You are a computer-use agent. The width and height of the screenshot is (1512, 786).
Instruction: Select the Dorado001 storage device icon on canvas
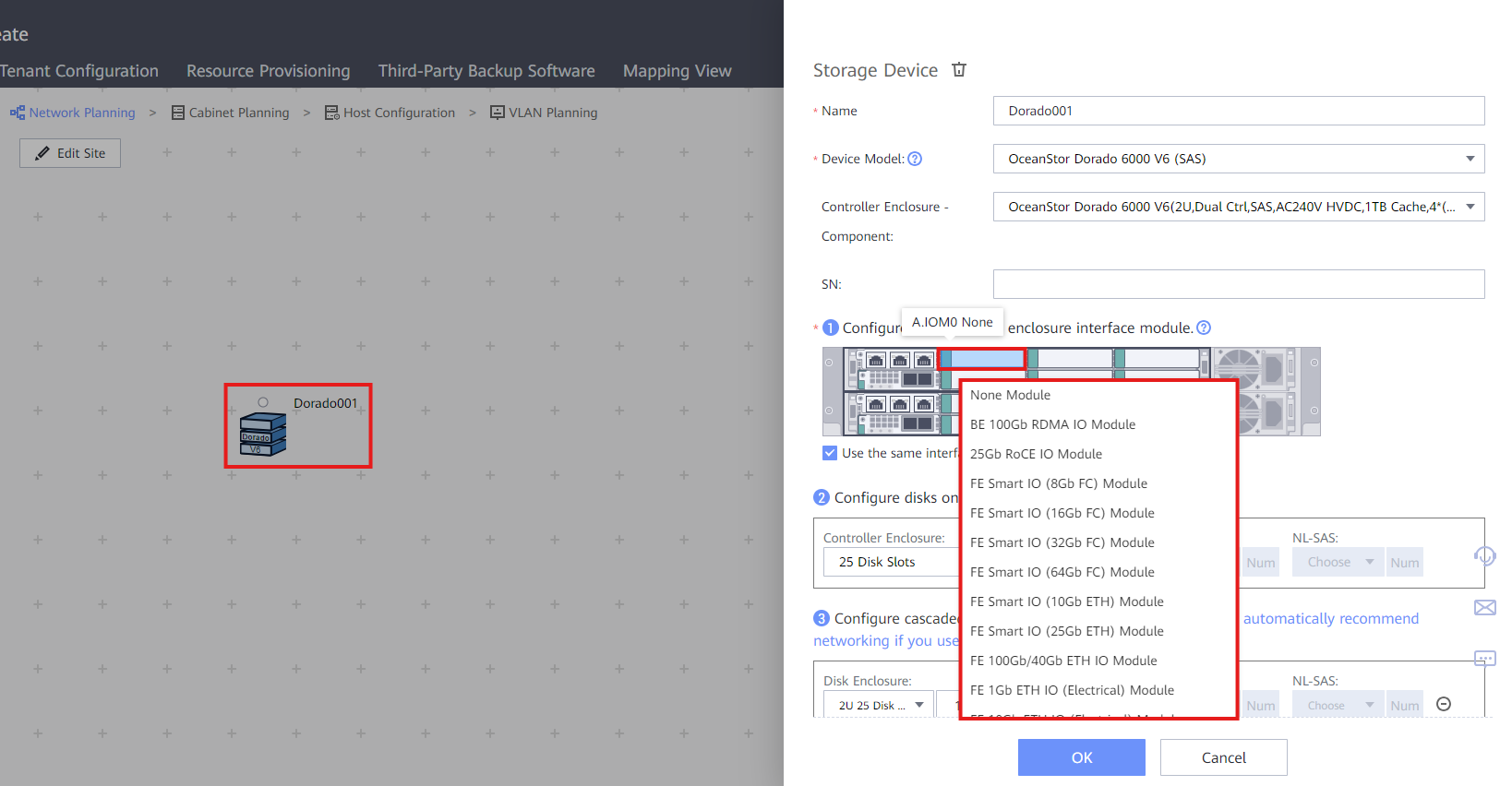click(x=263, y=435)
